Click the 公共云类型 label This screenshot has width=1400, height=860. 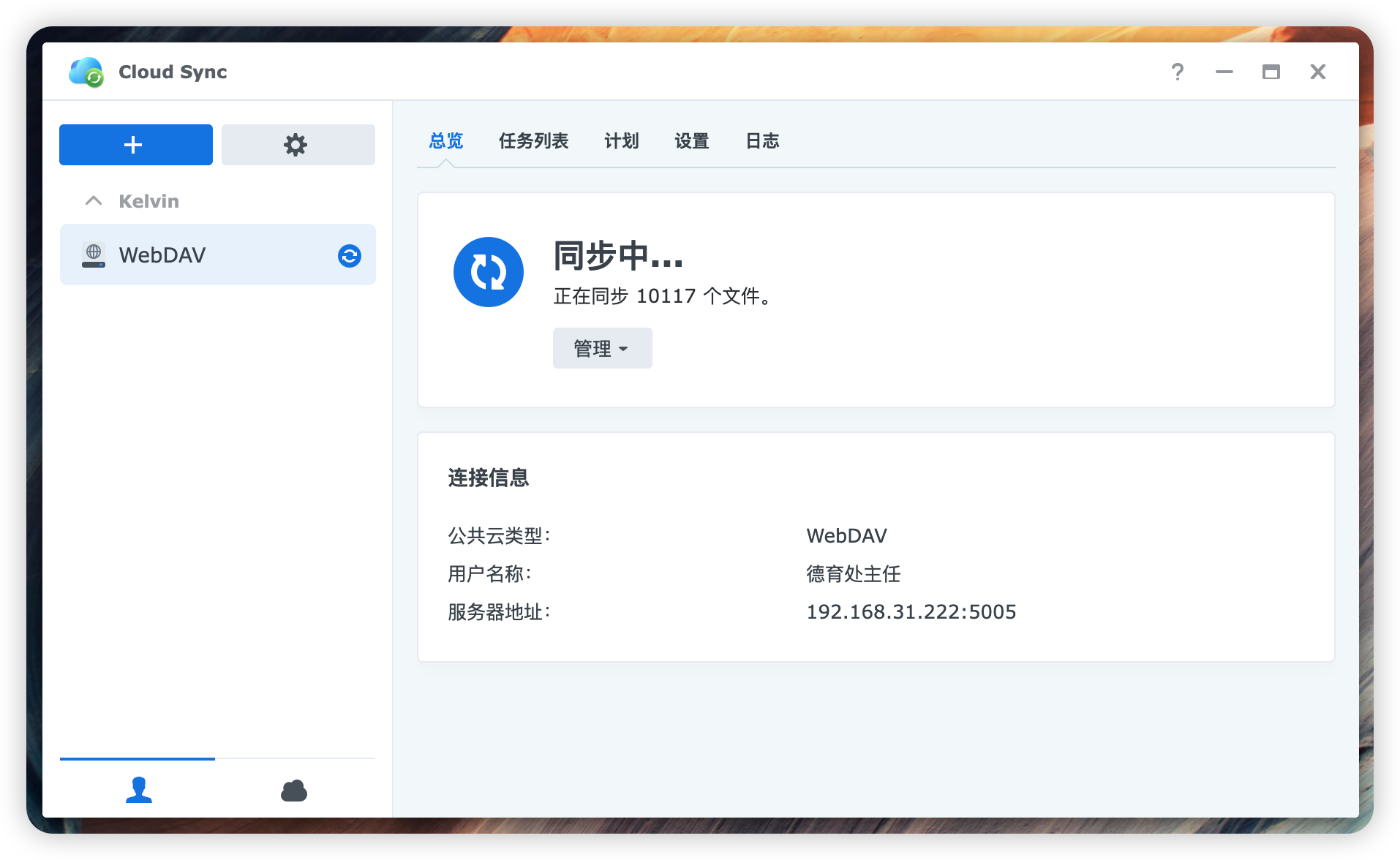click(x=499, y=536)
